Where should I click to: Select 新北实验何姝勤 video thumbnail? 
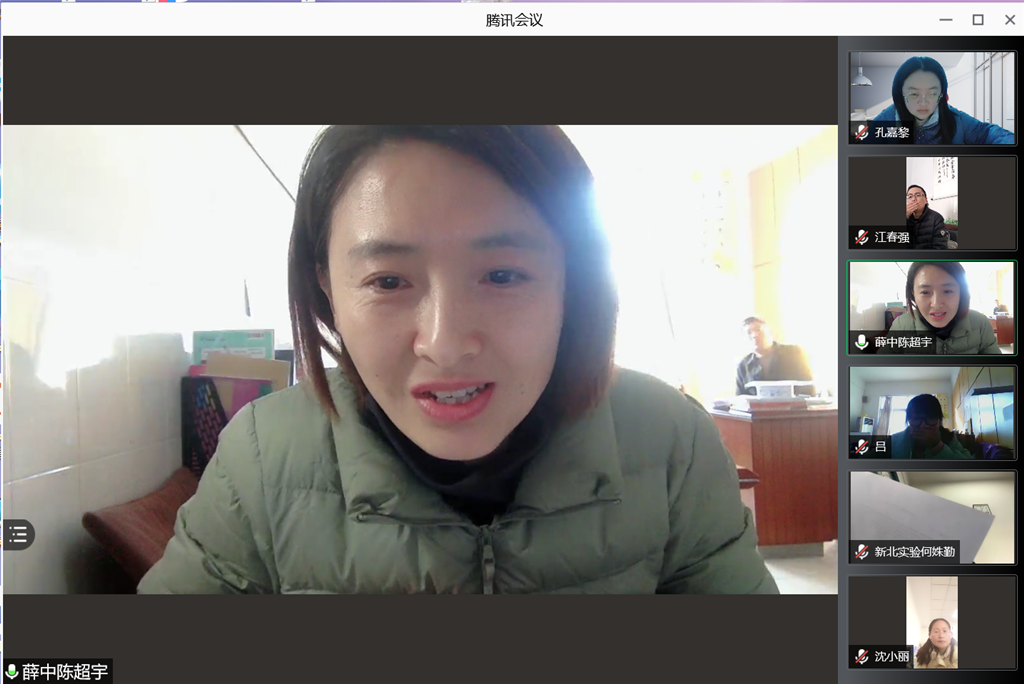[x=932, y=517]
